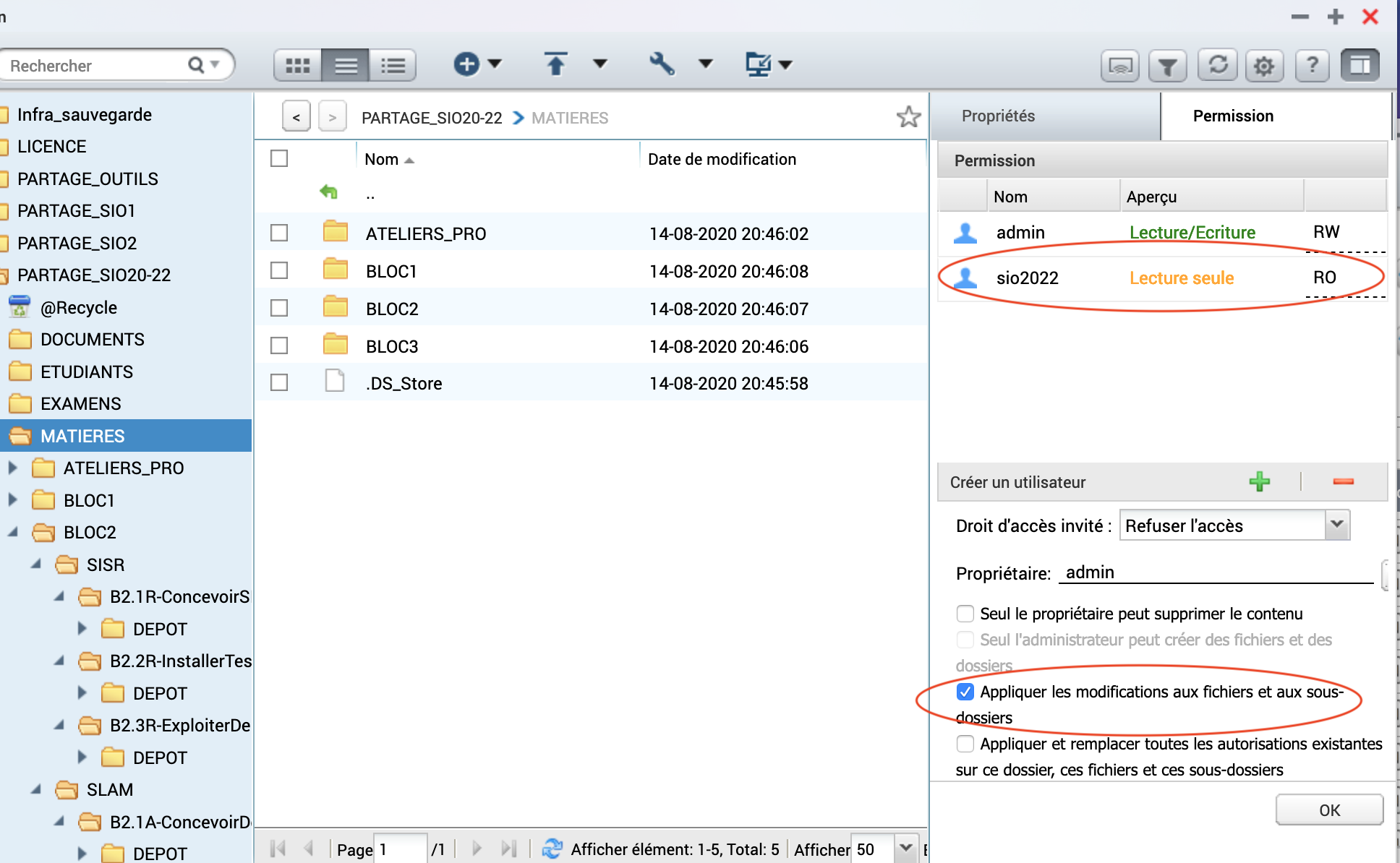
Task: Check the box next to the BLOC1 folder
Action: [x=279, y=271]
